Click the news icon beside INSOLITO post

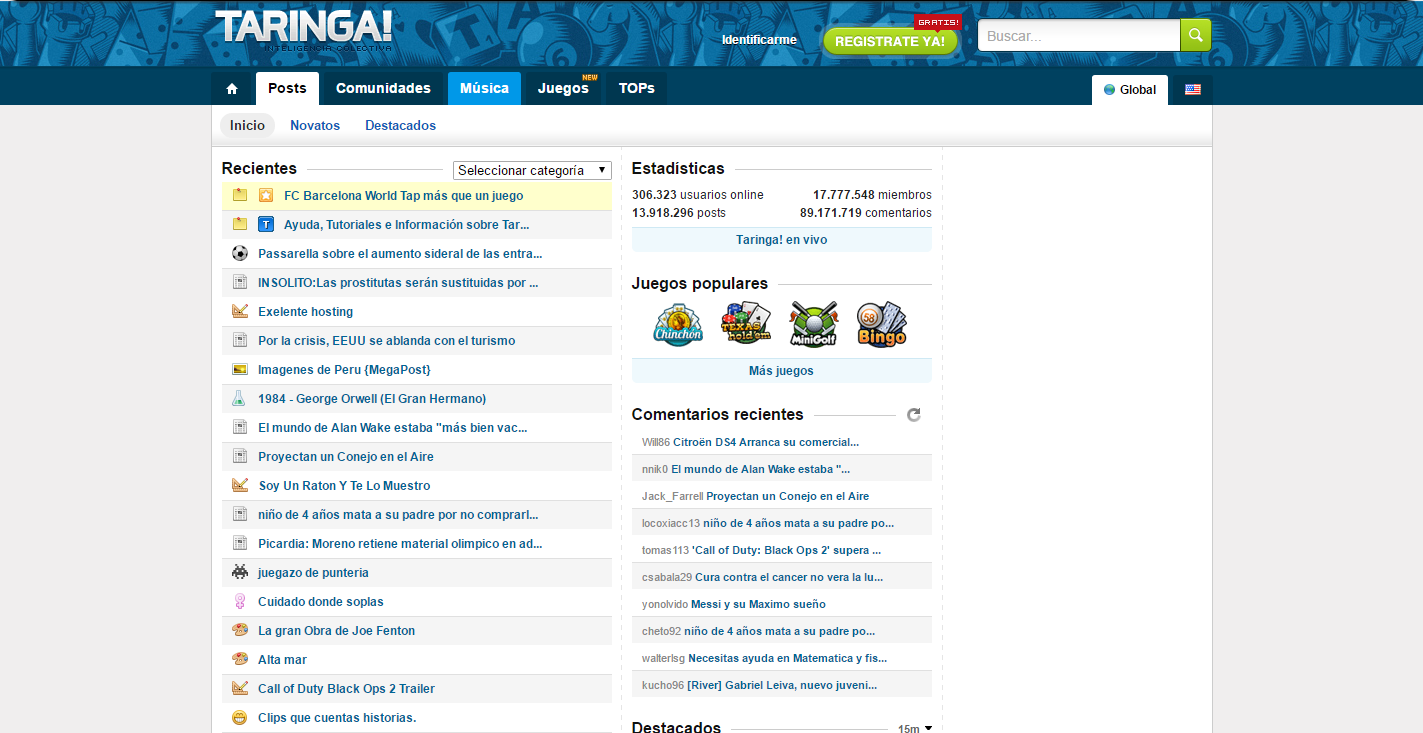point(240,282)
